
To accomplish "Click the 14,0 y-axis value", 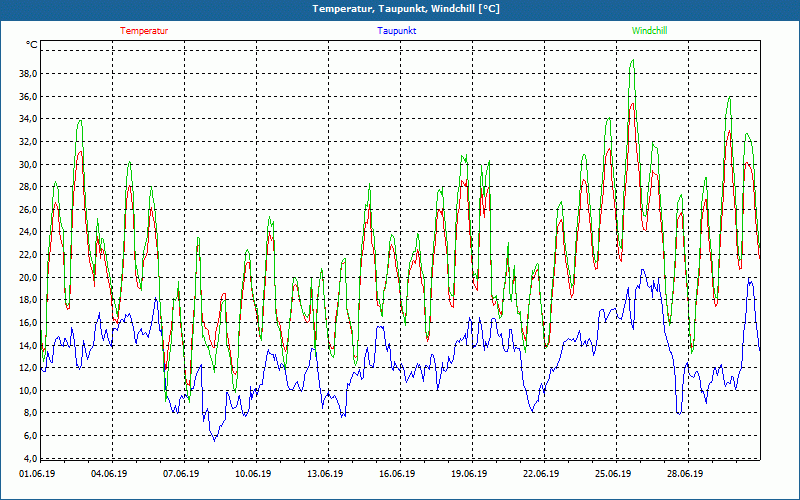I will click(x=28, y=345).
